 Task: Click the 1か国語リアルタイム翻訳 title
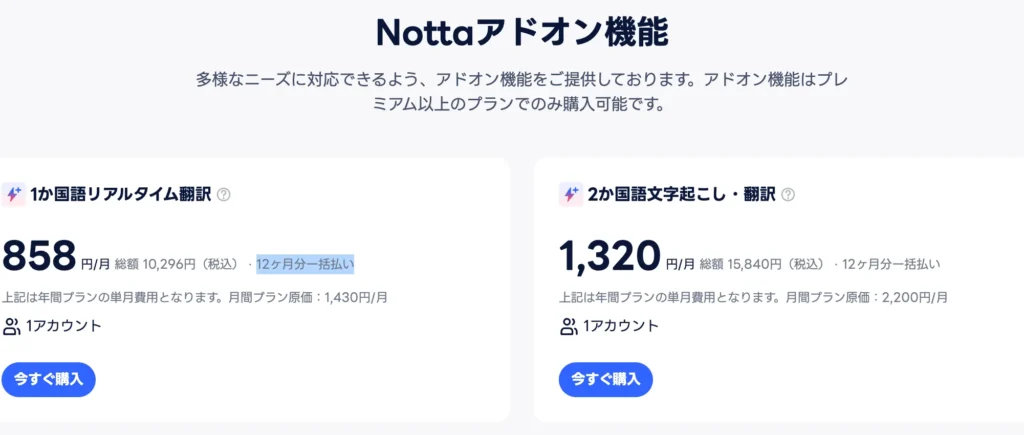point(120,195)
